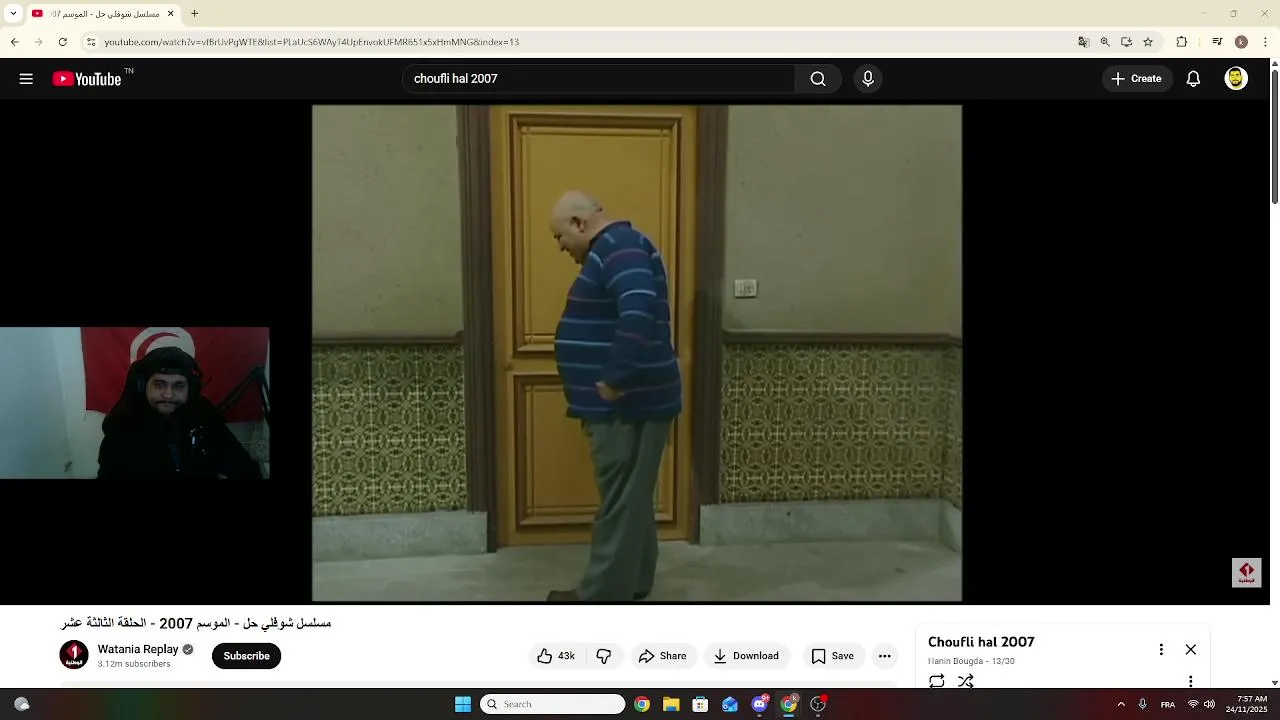Open File Explorer from the taskbar

(671, 704)
